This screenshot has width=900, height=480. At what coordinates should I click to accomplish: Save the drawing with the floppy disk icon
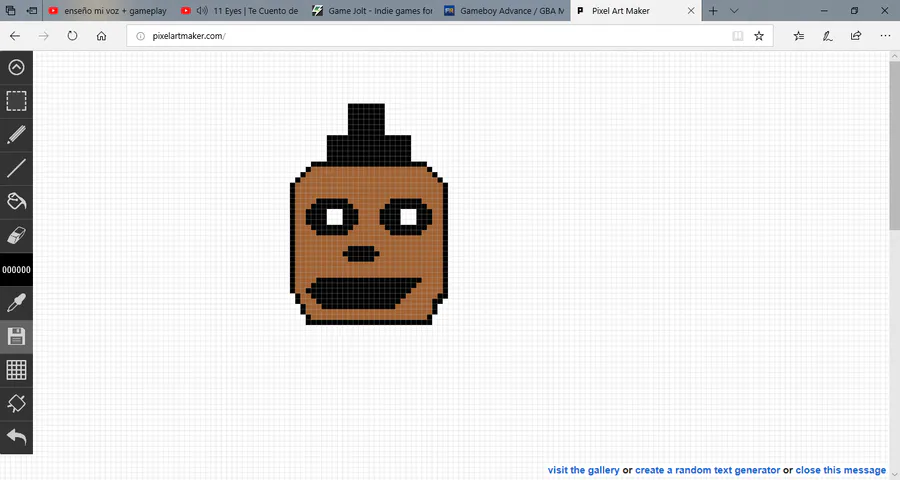click(16, 336)
